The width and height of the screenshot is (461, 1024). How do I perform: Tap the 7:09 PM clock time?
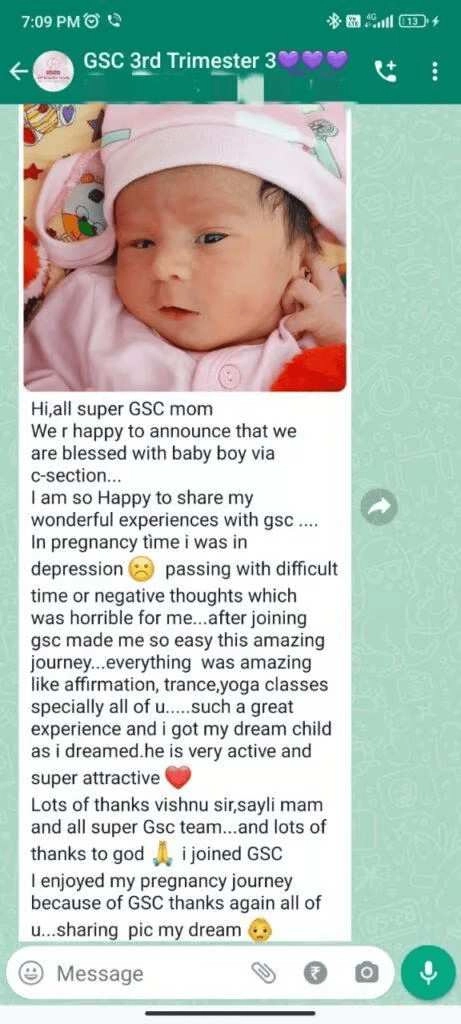click(x=51, y=22)
